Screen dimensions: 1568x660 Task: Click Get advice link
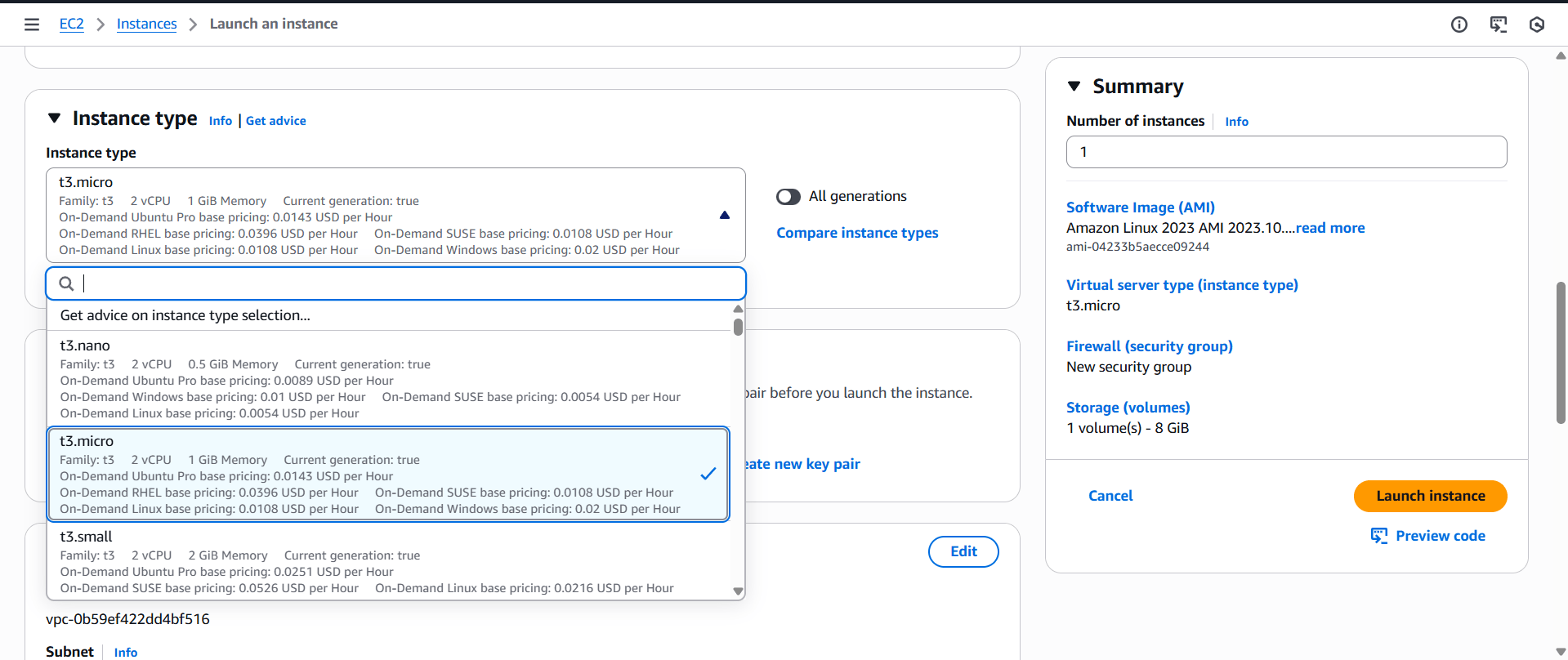tap(276, 121)
